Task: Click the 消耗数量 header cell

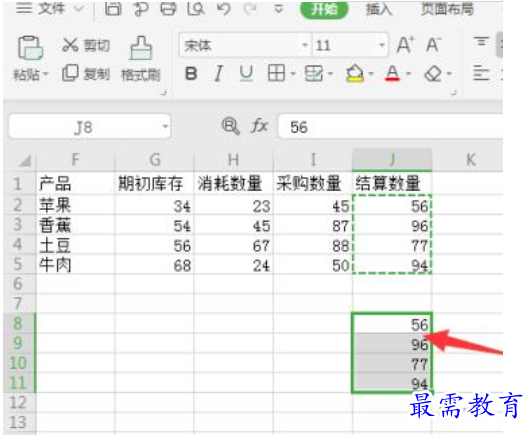Action: (233, 183)
